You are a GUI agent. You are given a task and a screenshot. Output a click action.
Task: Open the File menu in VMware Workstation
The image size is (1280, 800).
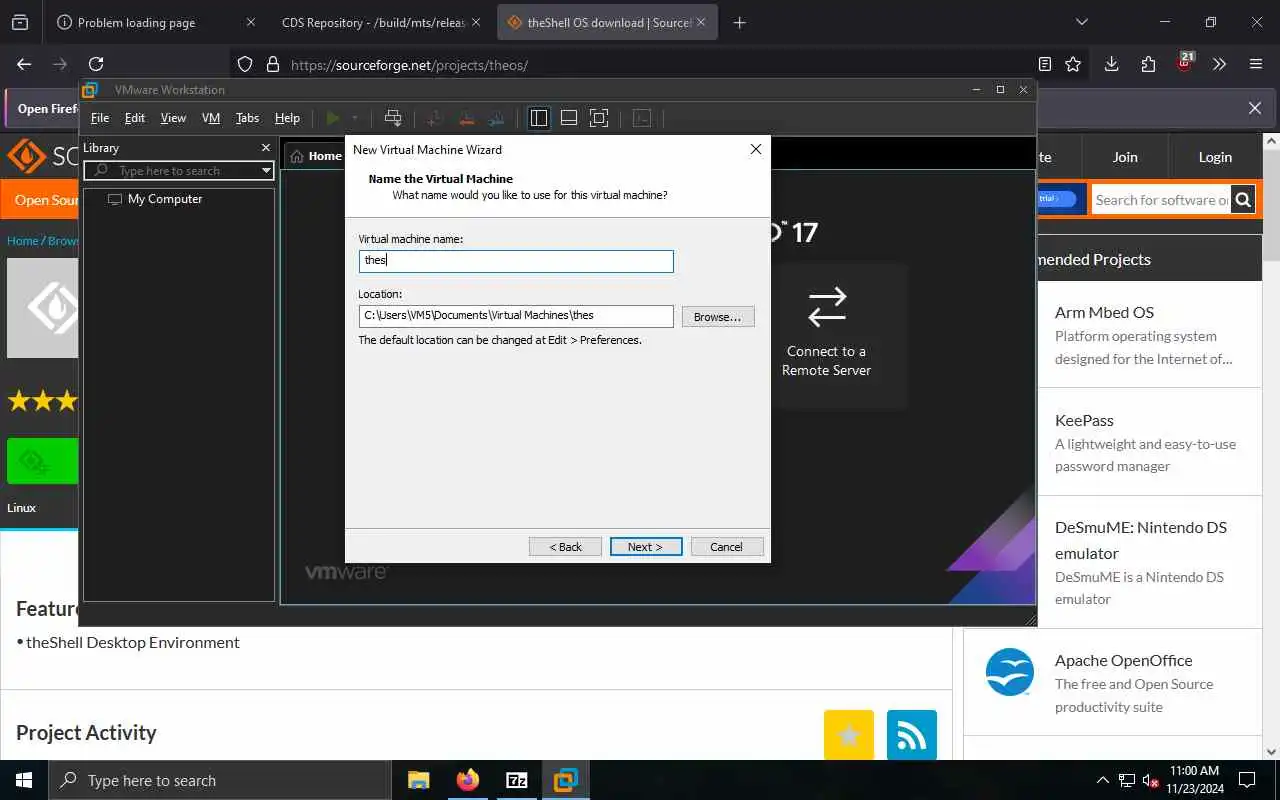click(x=100, y=118)
